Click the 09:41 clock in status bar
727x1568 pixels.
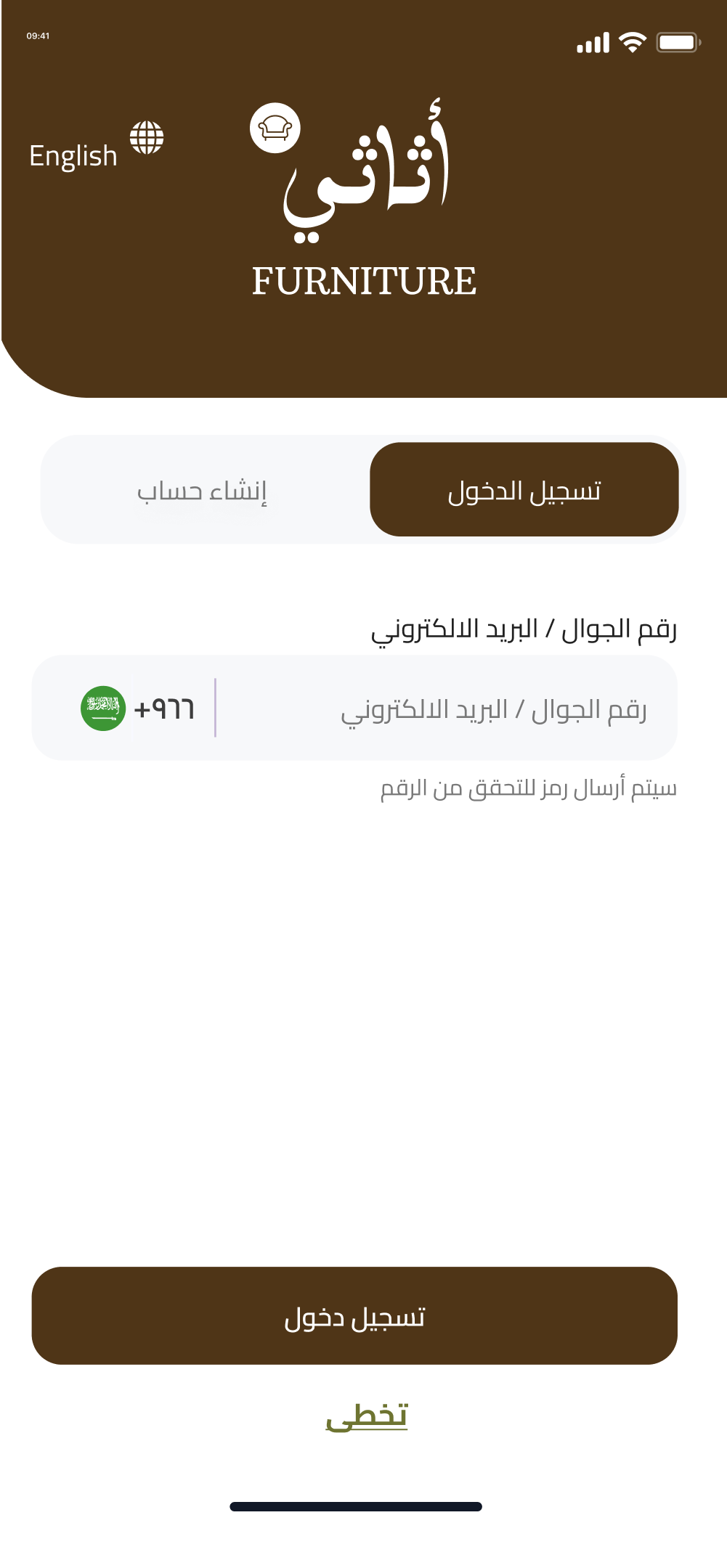pyautogui.click(x=38, y=36)
